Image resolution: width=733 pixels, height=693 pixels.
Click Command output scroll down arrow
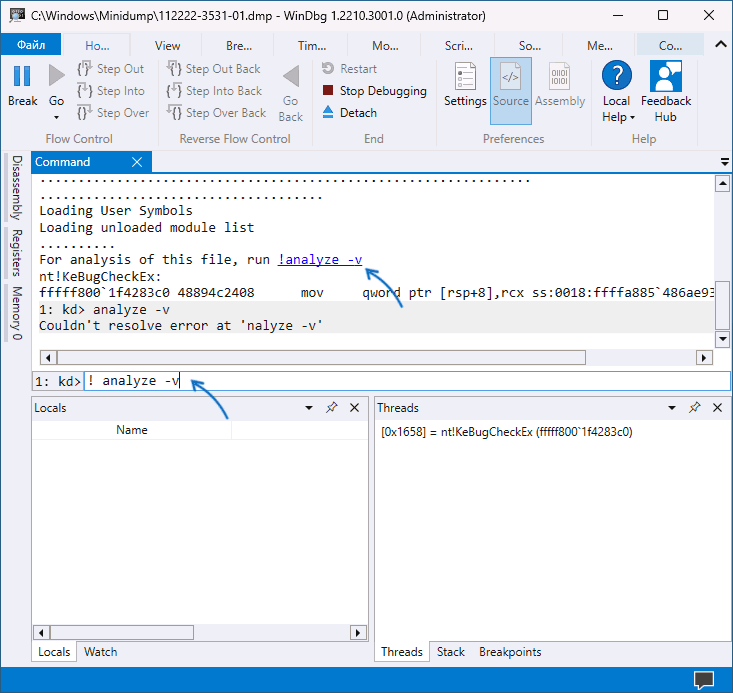723,339
